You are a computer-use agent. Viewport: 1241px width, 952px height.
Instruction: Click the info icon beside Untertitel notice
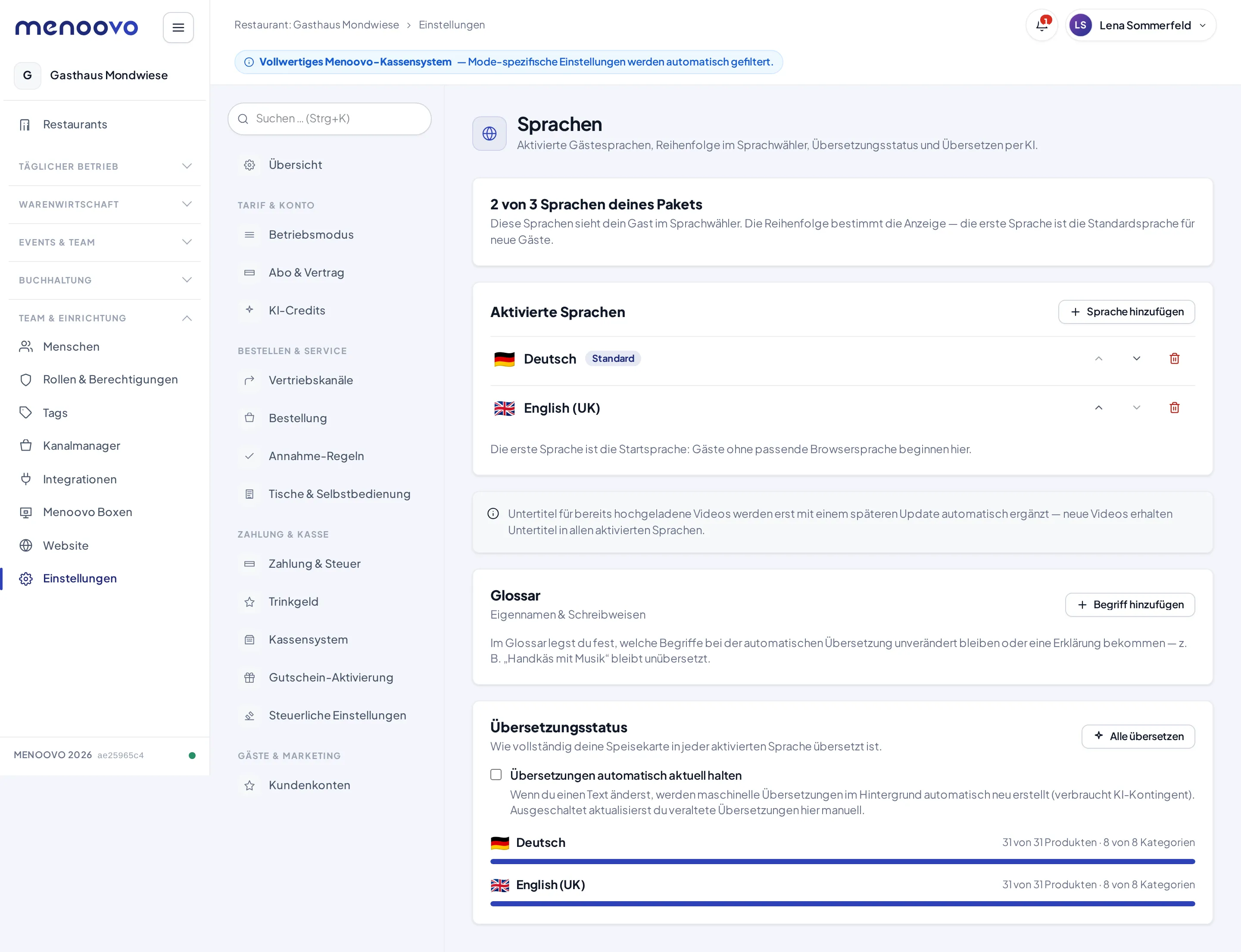[x=493, y=513]
